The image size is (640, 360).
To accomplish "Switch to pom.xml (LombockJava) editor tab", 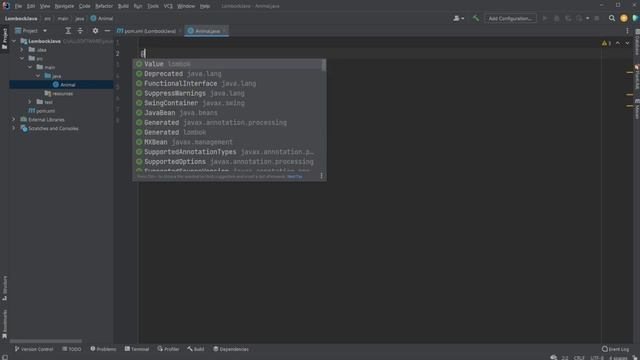I will (x=149, y=31).
